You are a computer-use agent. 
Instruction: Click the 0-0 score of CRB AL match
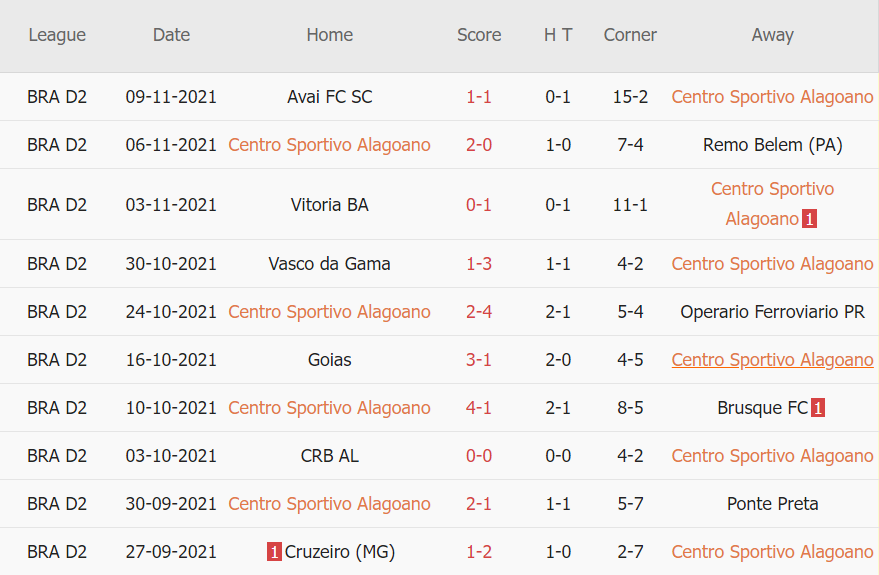[x=479, y=456]
